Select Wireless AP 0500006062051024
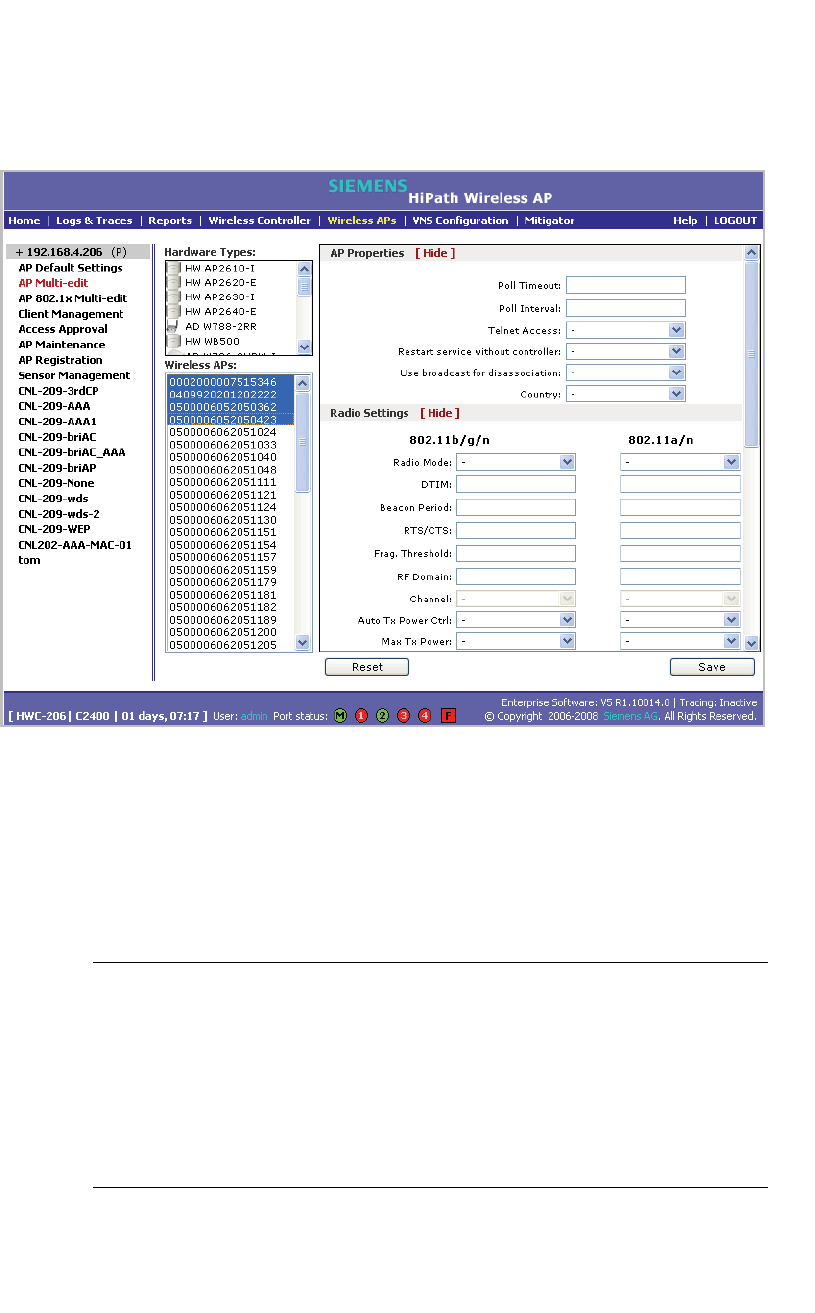 coord(223,432)
